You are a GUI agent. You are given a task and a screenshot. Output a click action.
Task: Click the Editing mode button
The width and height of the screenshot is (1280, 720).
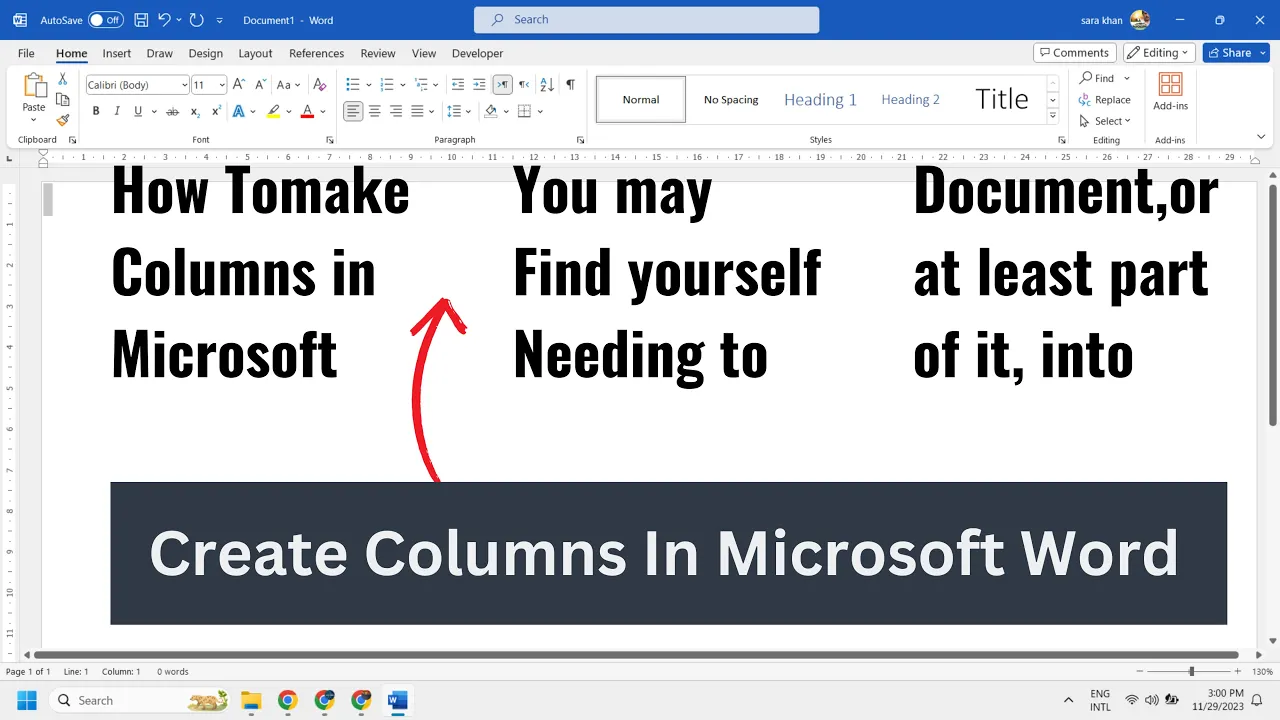click(1160, 52)
